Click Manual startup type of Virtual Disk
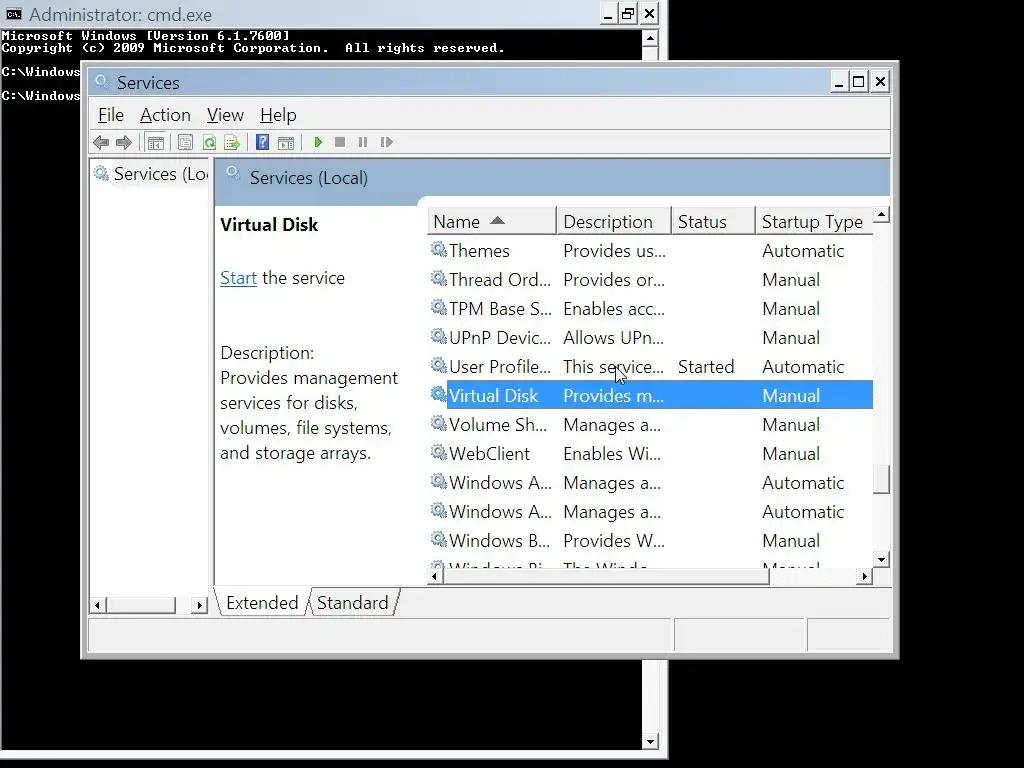 [x=791, y=396]
